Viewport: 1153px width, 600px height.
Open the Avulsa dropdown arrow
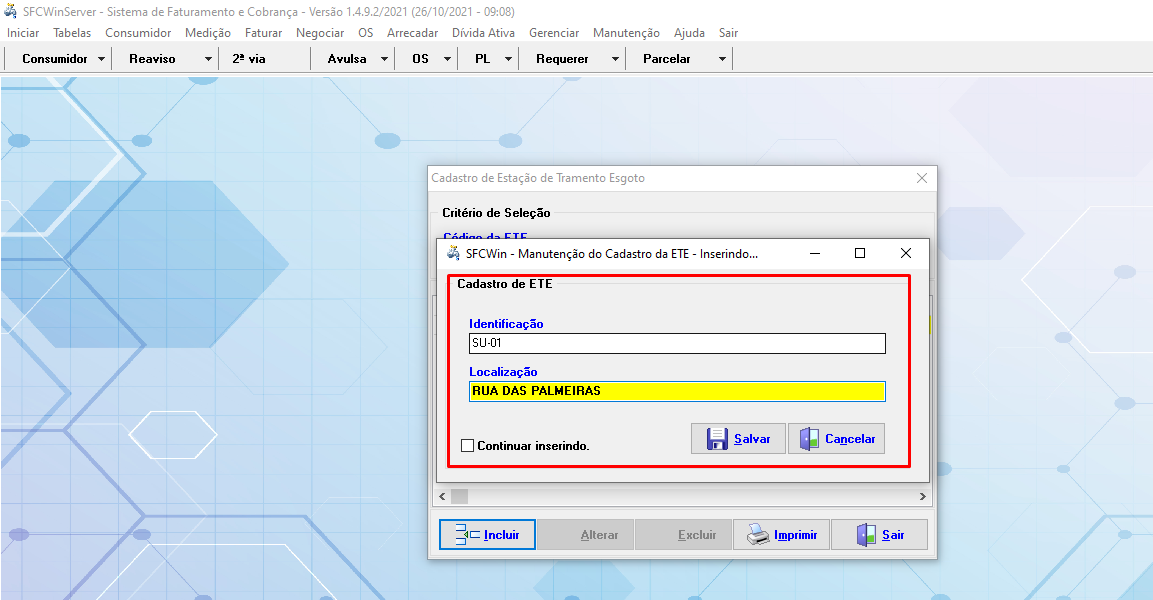point(385,59)
